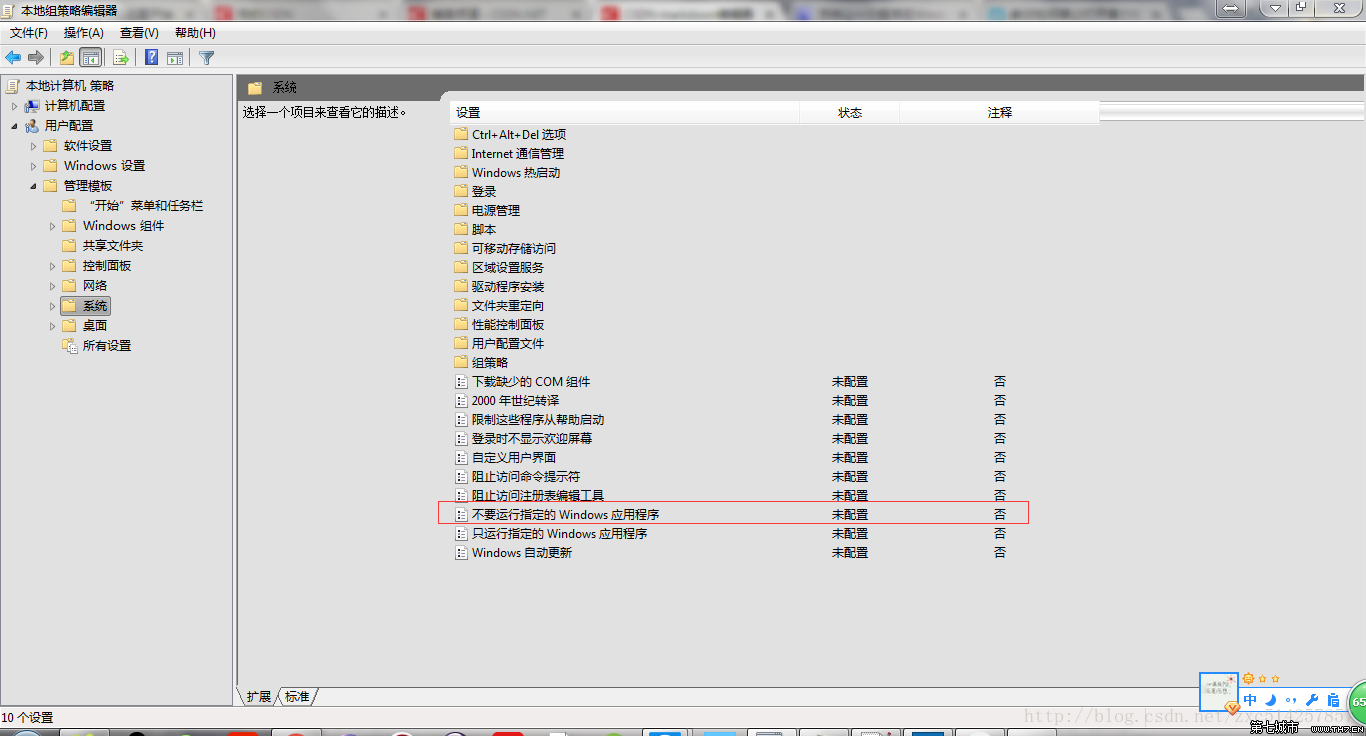Click the Up one level toolbar icon
Viewport: 1366px width, 736px height.
(66, 57)
